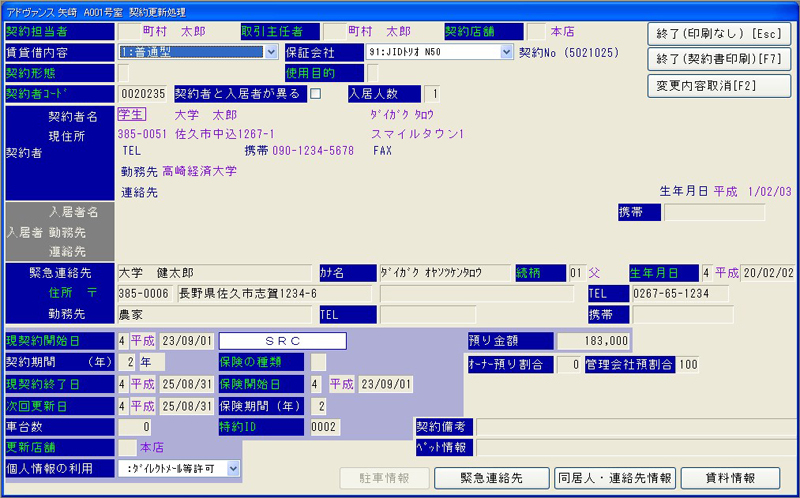The image size is (800, 498).
Task: Click the 緊急連絡先 button next to 駐車情報
Action: click(491, 478)
